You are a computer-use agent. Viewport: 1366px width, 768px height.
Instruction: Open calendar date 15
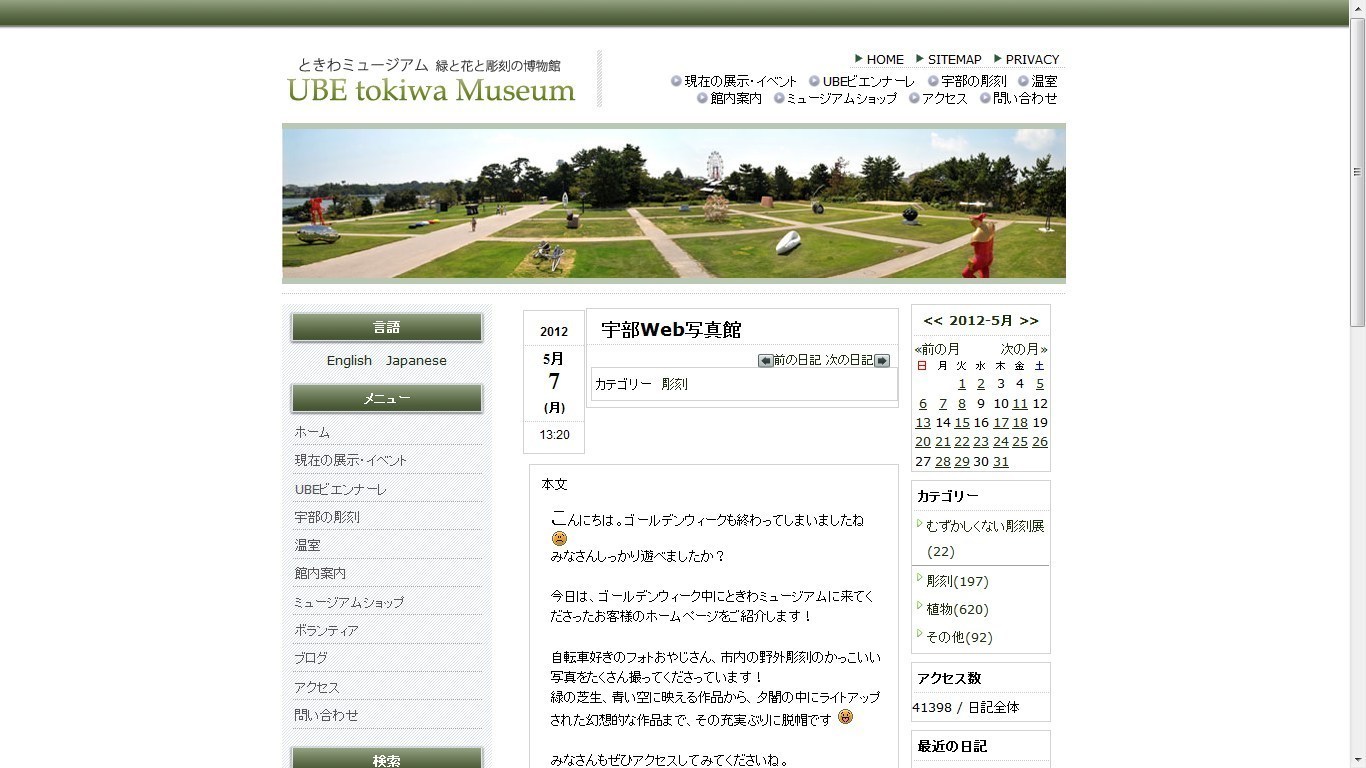click(962, 423)
